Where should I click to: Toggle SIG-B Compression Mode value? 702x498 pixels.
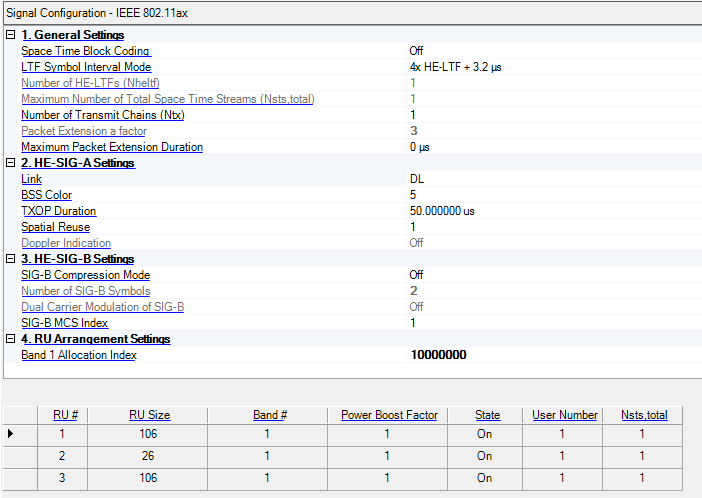(x=416, y=275)
